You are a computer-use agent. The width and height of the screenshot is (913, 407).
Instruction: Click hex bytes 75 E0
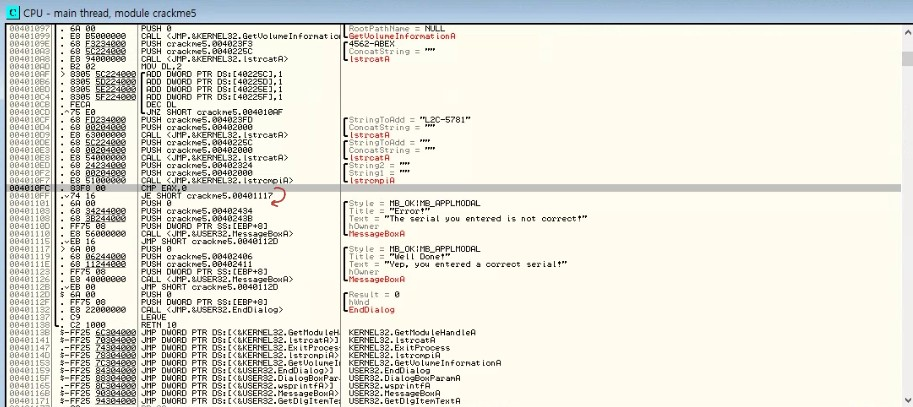coord(82,112)
